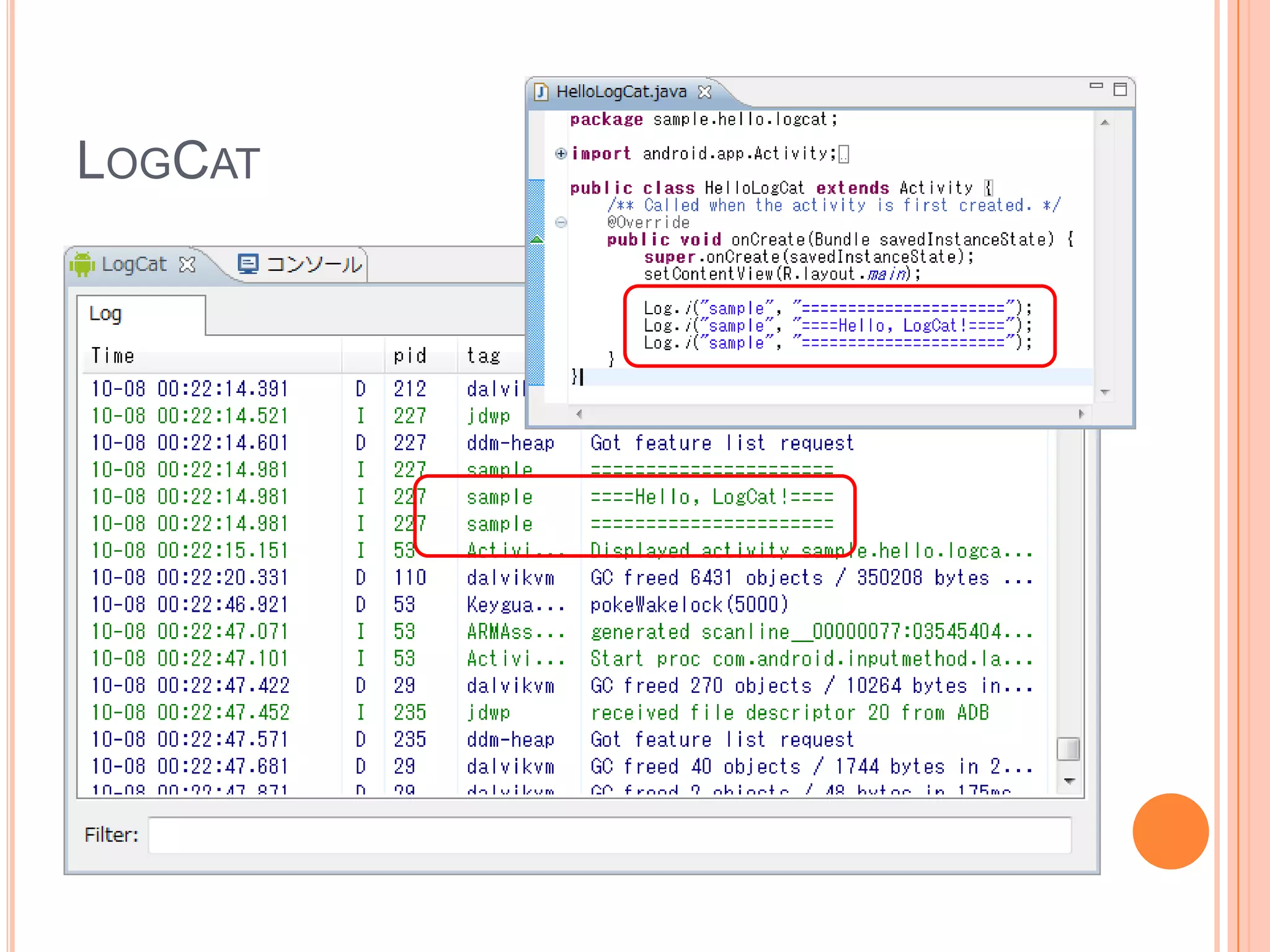Click the LogCat scrollbar down arrow

1069,781
